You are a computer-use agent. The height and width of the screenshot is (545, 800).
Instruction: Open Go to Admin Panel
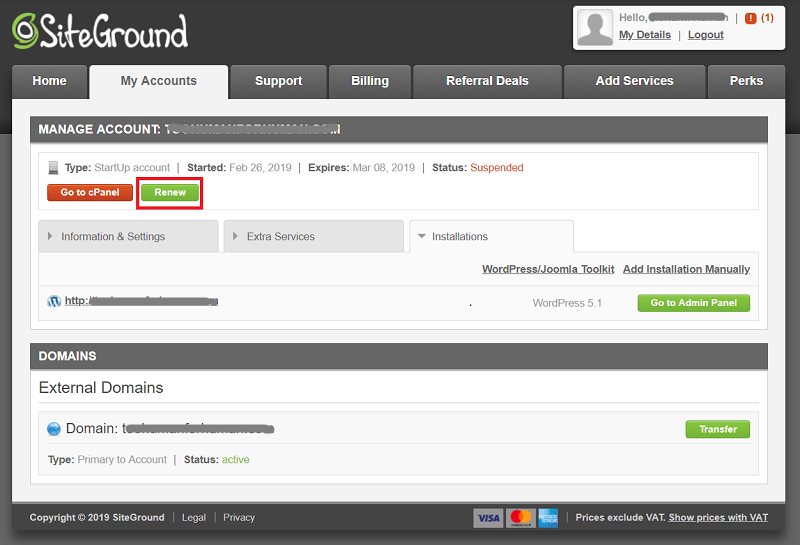click(x=693, y=303)
